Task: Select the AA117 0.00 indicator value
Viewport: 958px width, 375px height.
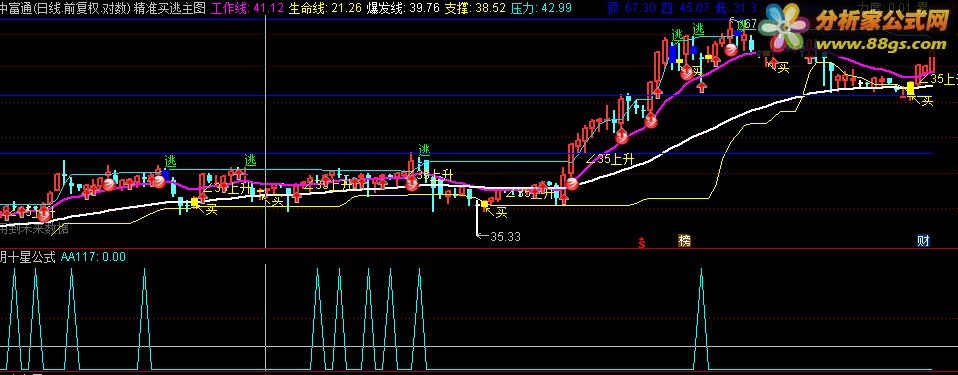Action: click(93, 257)
